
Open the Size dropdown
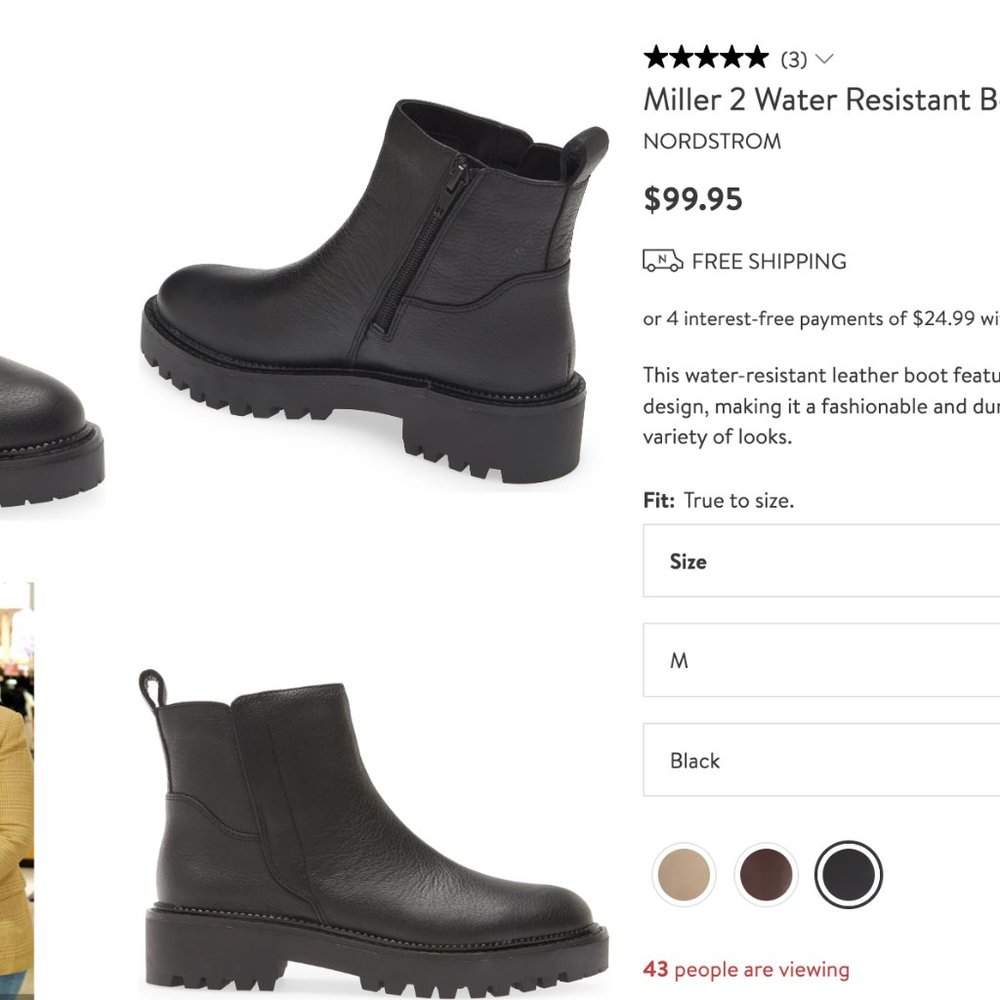pos(820,561)
